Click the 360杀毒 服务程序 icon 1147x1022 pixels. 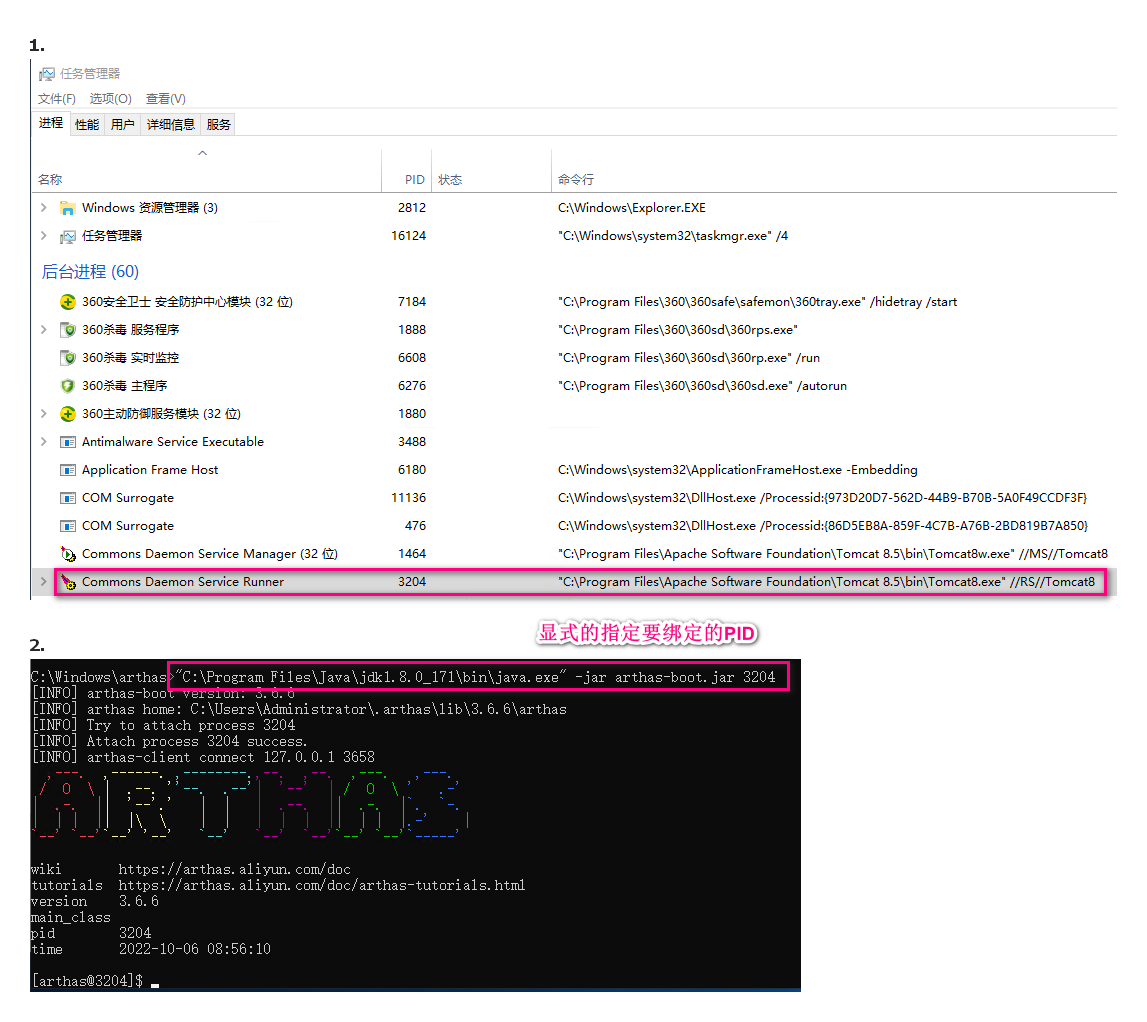coord(67,330)
